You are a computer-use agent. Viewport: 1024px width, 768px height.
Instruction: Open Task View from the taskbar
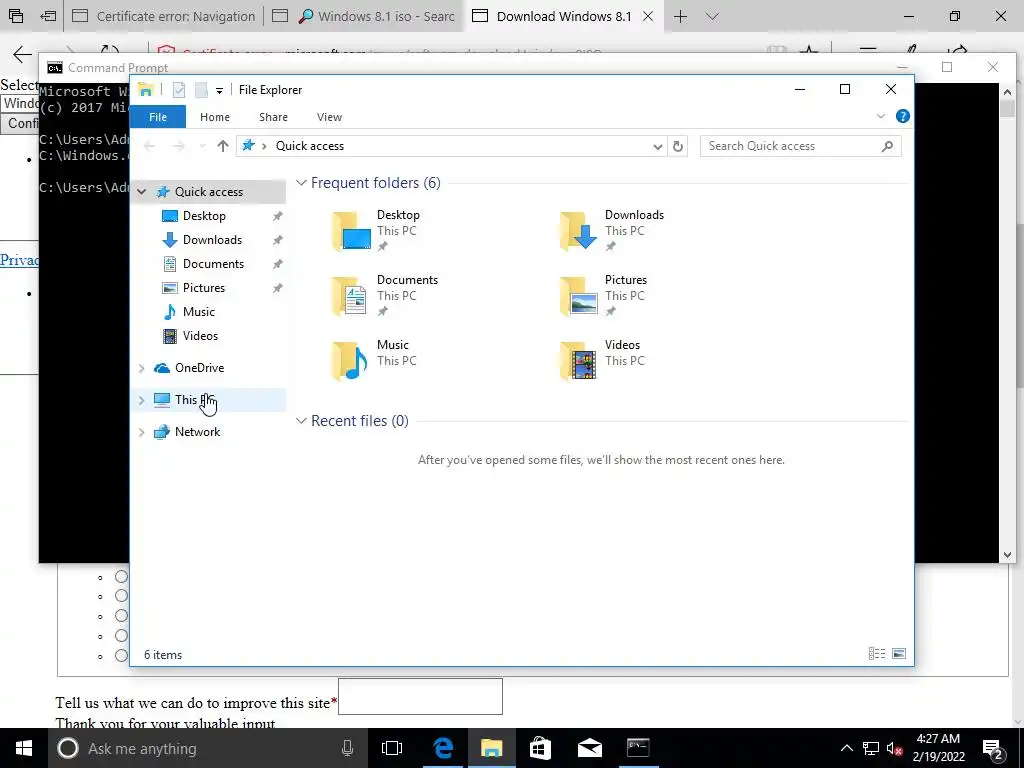(x=392, y=748)
